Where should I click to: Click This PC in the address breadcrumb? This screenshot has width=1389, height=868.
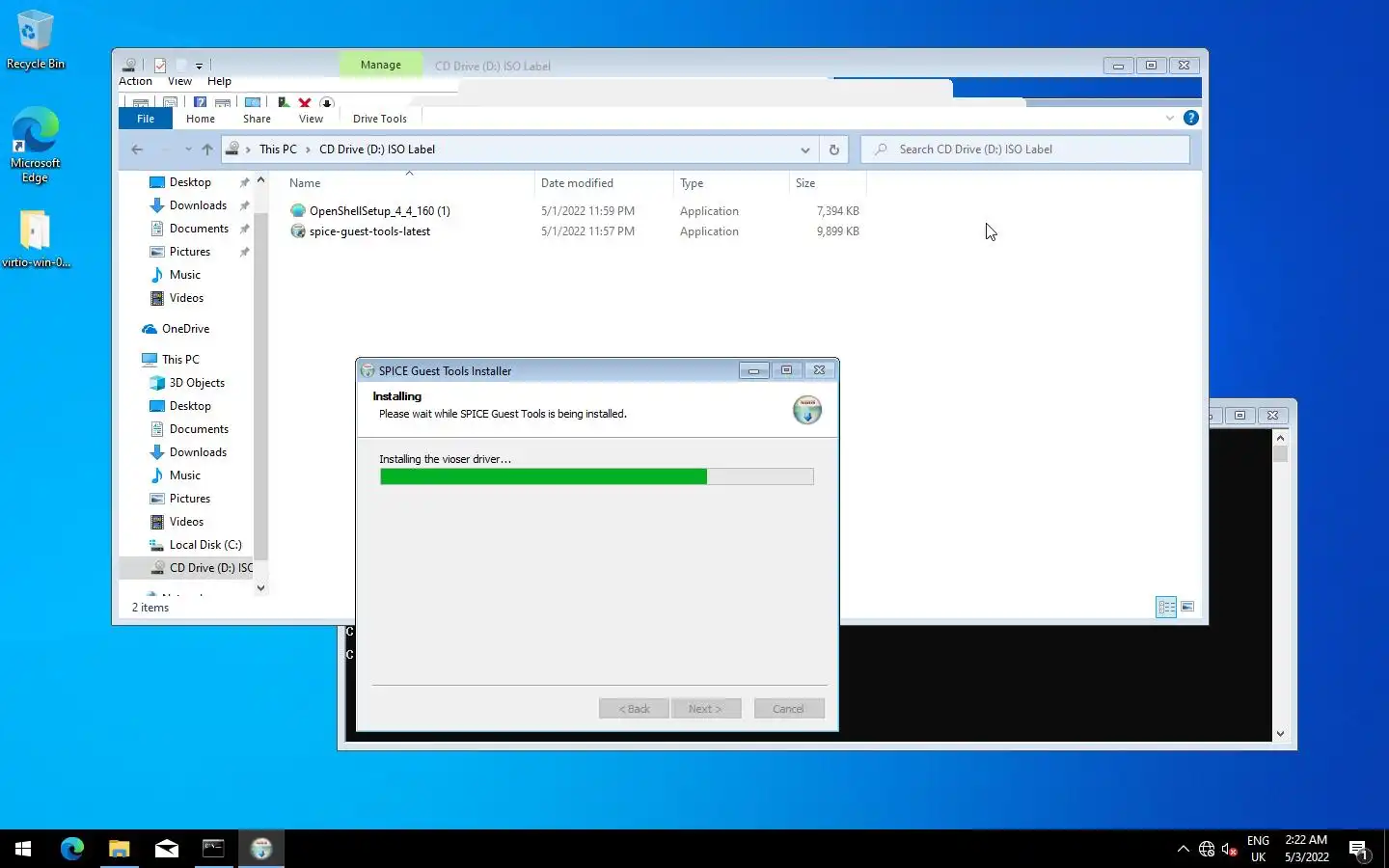[278, 149]
